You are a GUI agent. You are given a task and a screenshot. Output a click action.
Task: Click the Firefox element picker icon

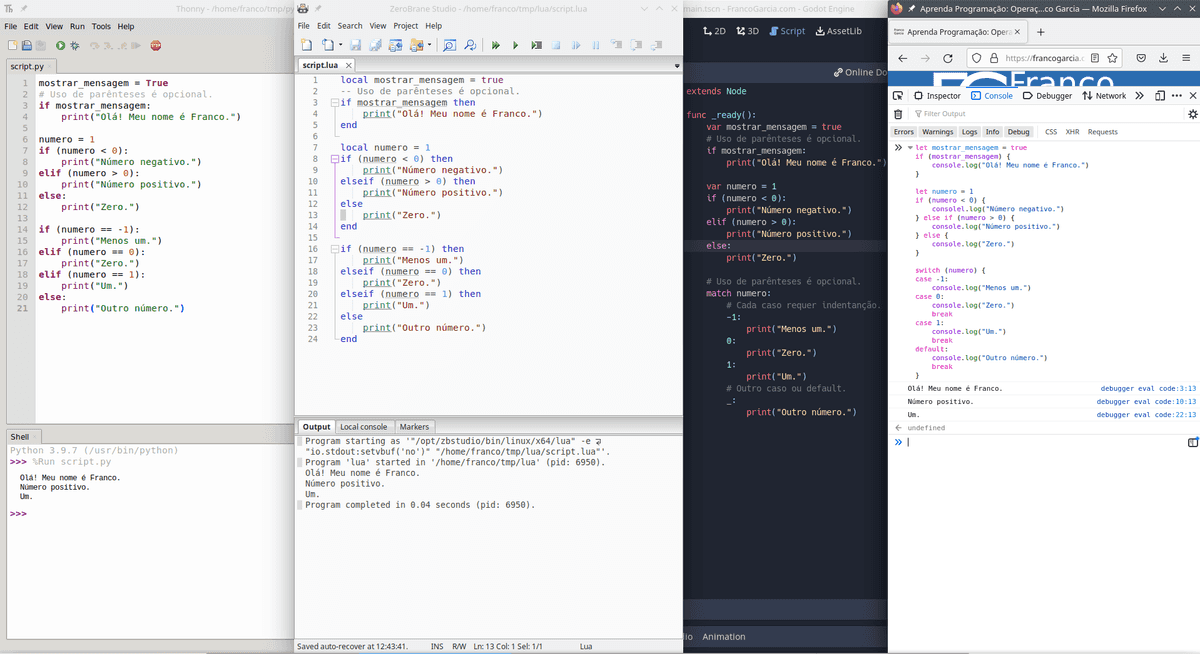pyautogui.click(x=900, y=96)
